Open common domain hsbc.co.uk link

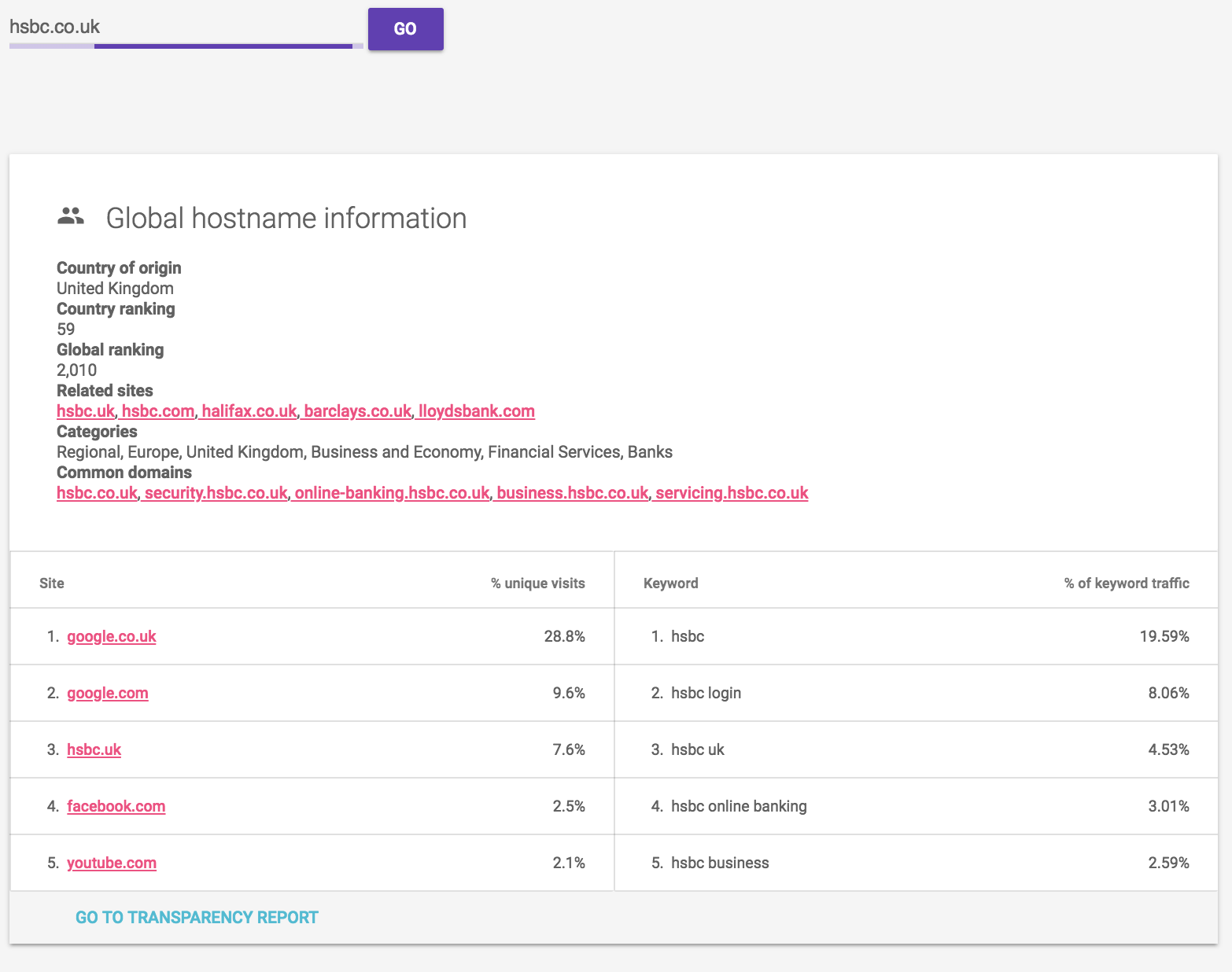(97, 493)
